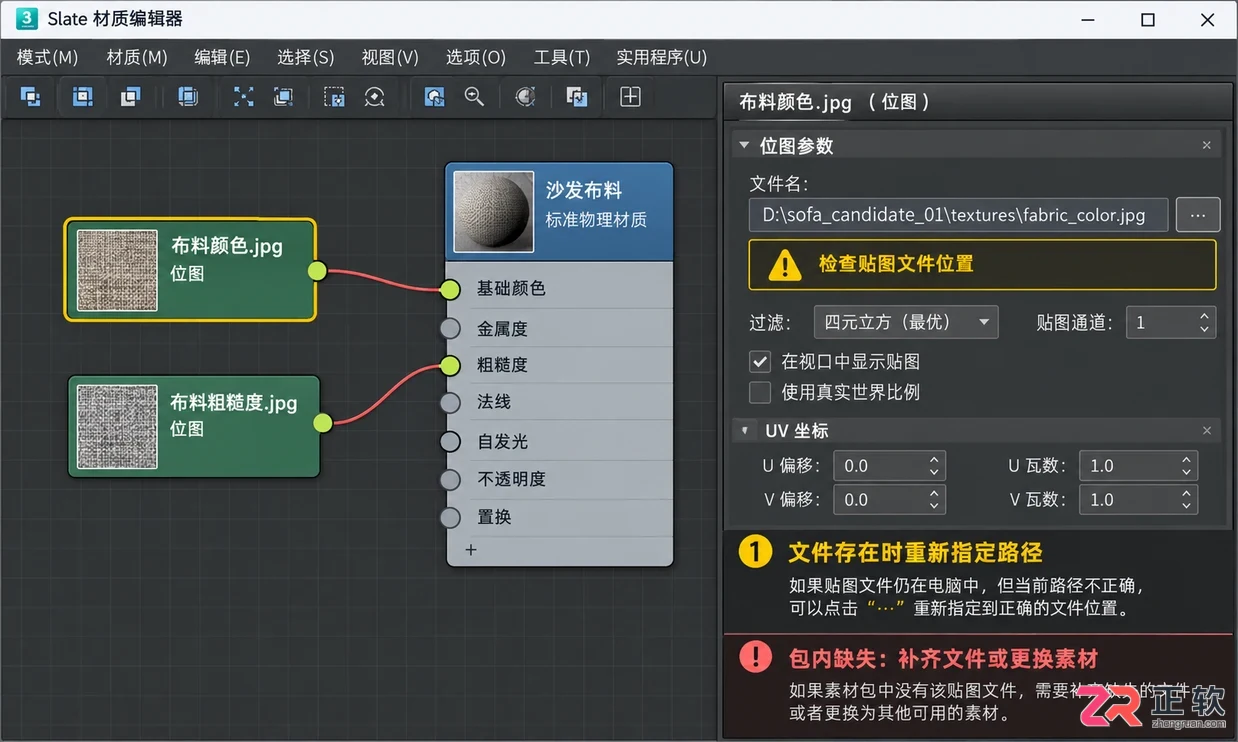Click the stacked layers toolbar icon
The width and height of the screenshot is (1238, 742).
tap(188, 97)
